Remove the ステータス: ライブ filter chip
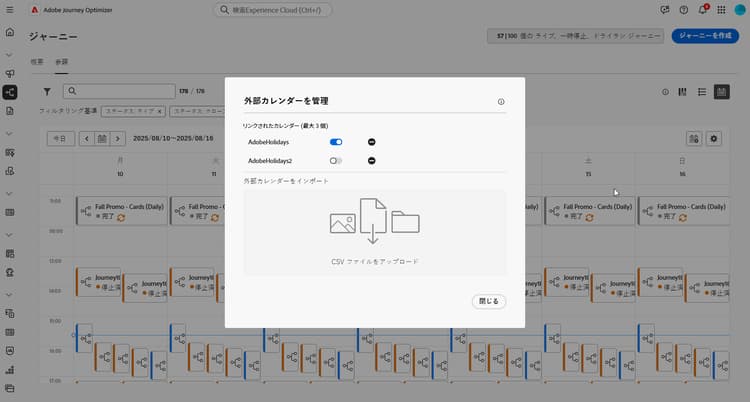Image resolution: width=750 pixels, height=402 pixels. coord(160,111)
